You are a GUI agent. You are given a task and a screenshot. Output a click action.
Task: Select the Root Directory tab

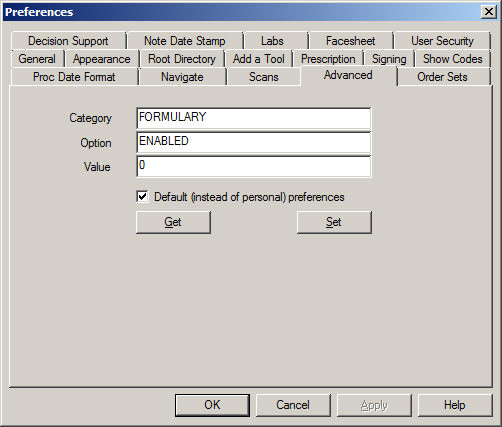[182, 59]
